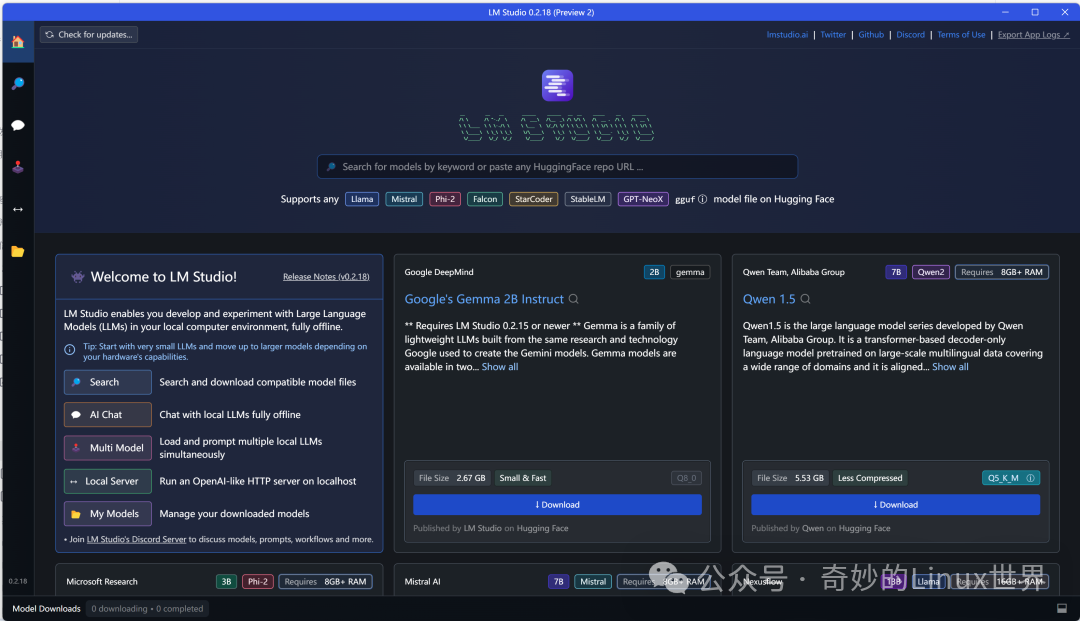Open the Qwen 1.5 title link
This screenshot has width=1080, height=621.
(769, 299)
